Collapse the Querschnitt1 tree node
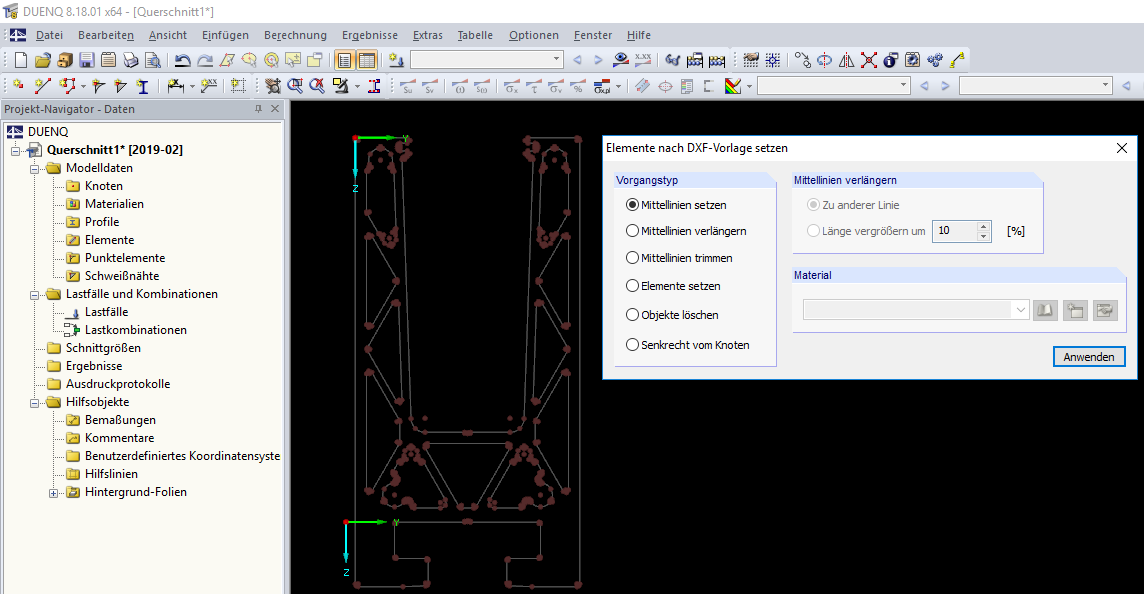The width and height of the screenshot is (1144, 594). (15, 150)
